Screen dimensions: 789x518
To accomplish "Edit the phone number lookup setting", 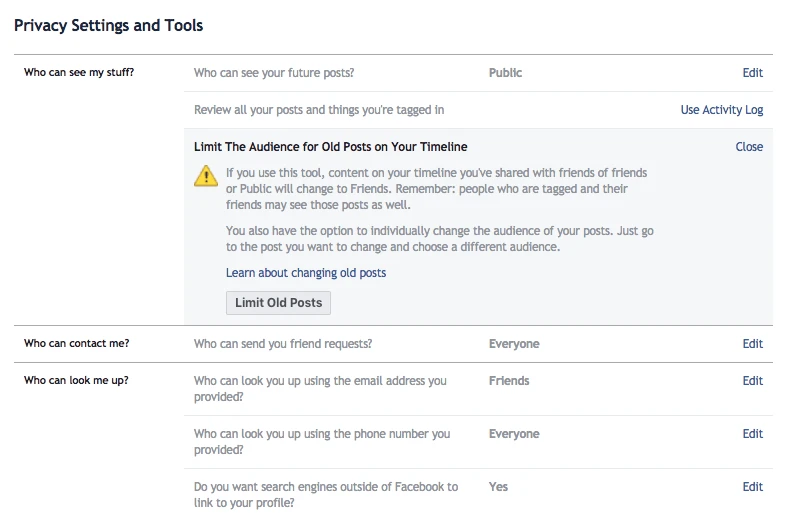I will 752,434.
